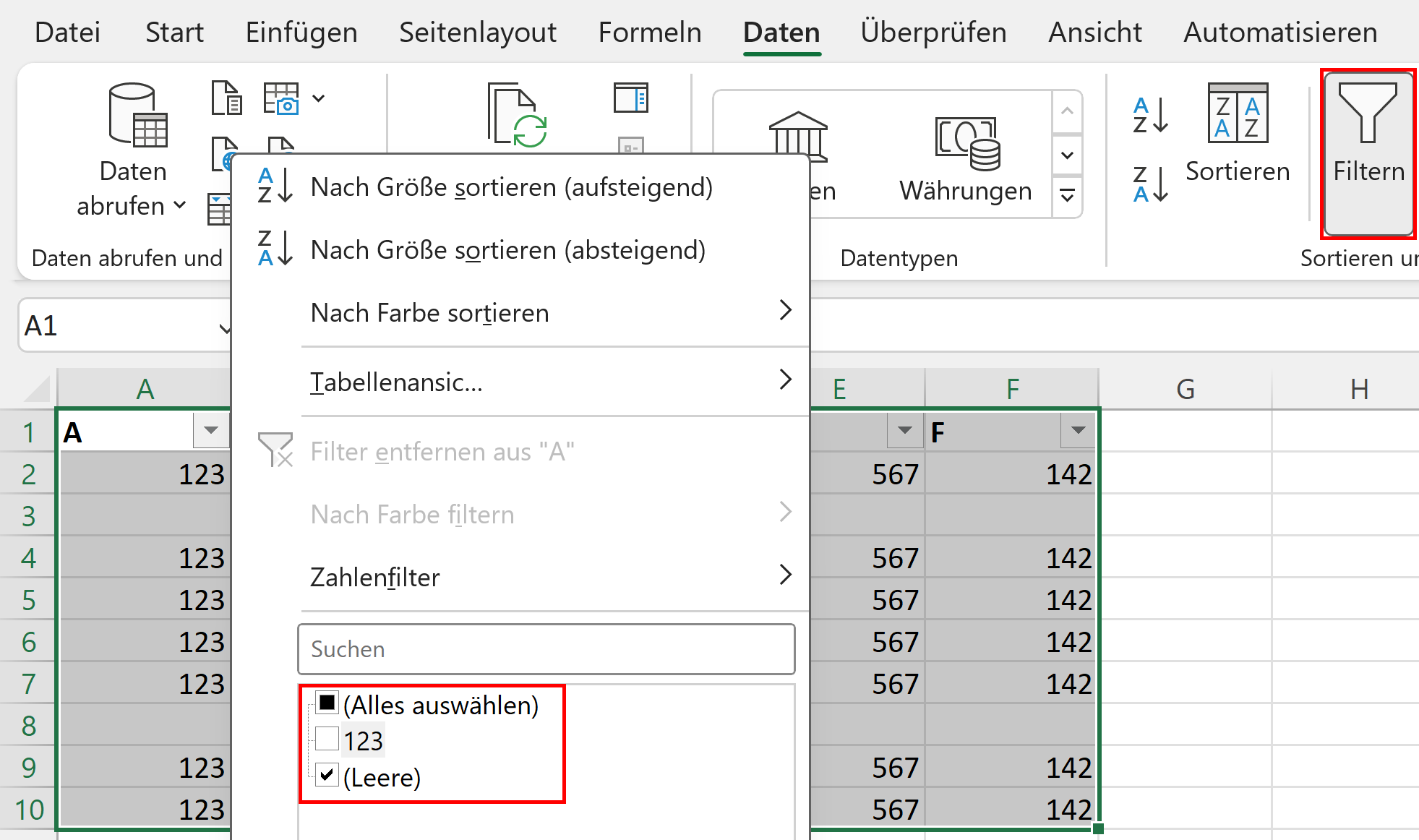
Task: Check the 123 value checkbox
Action: [x=327, y=739]
